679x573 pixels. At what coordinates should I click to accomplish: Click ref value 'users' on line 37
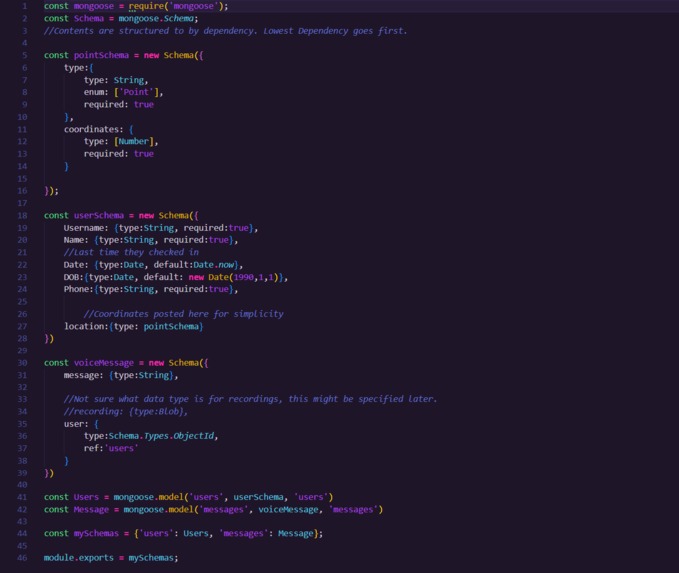[x=121, y=448]
